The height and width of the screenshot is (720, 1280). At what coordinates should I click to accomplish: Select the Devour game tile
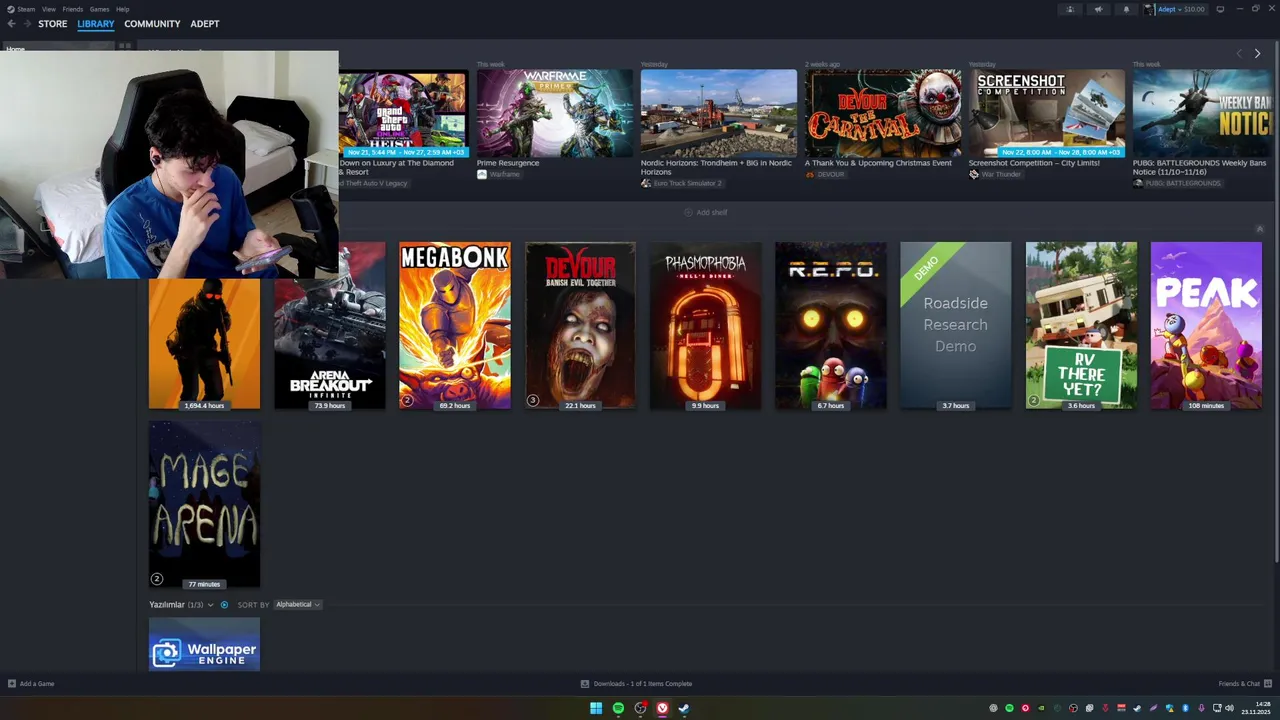(580, 325)
